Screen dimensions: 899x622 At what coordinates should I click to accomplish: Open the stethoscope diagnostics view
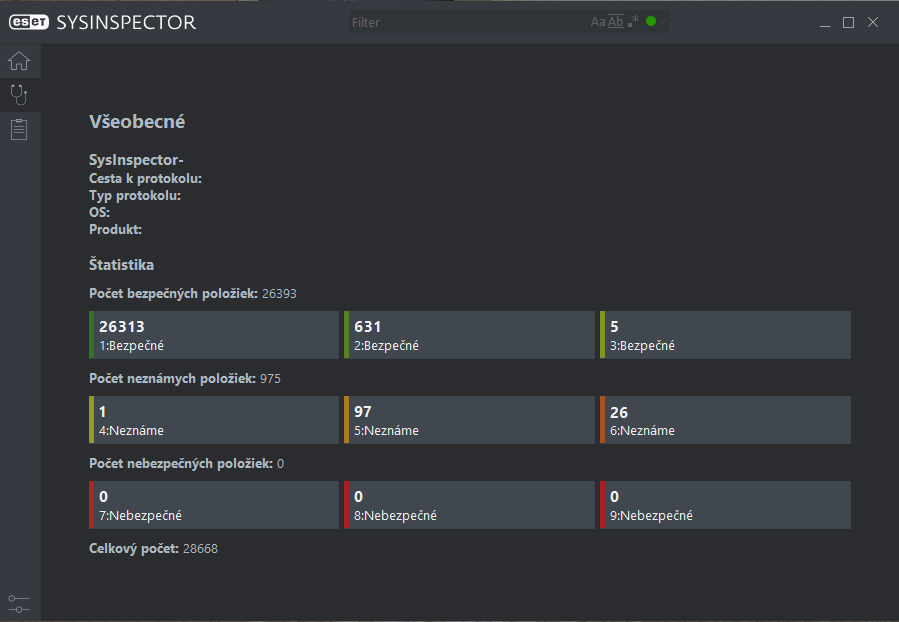coord(19,95)
